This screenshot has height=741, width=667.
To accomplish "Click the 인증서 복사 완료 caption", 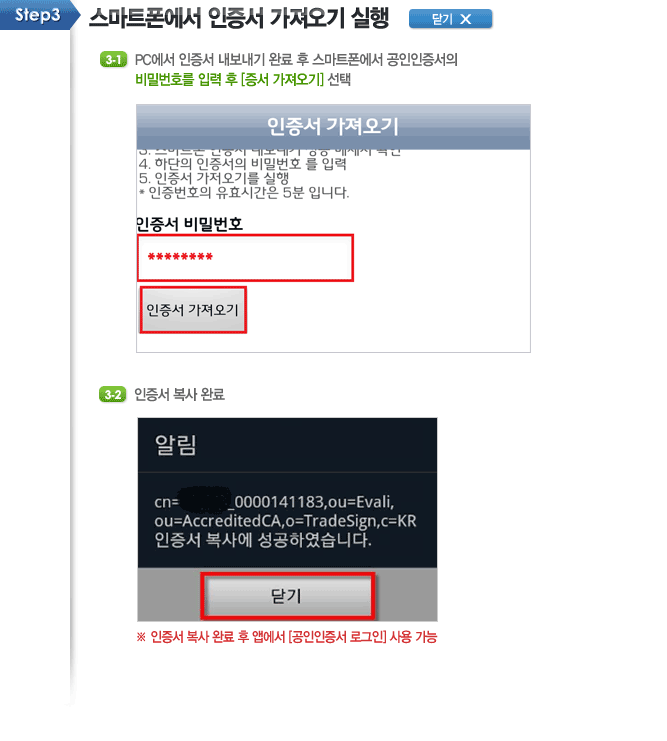I will 179,395.
